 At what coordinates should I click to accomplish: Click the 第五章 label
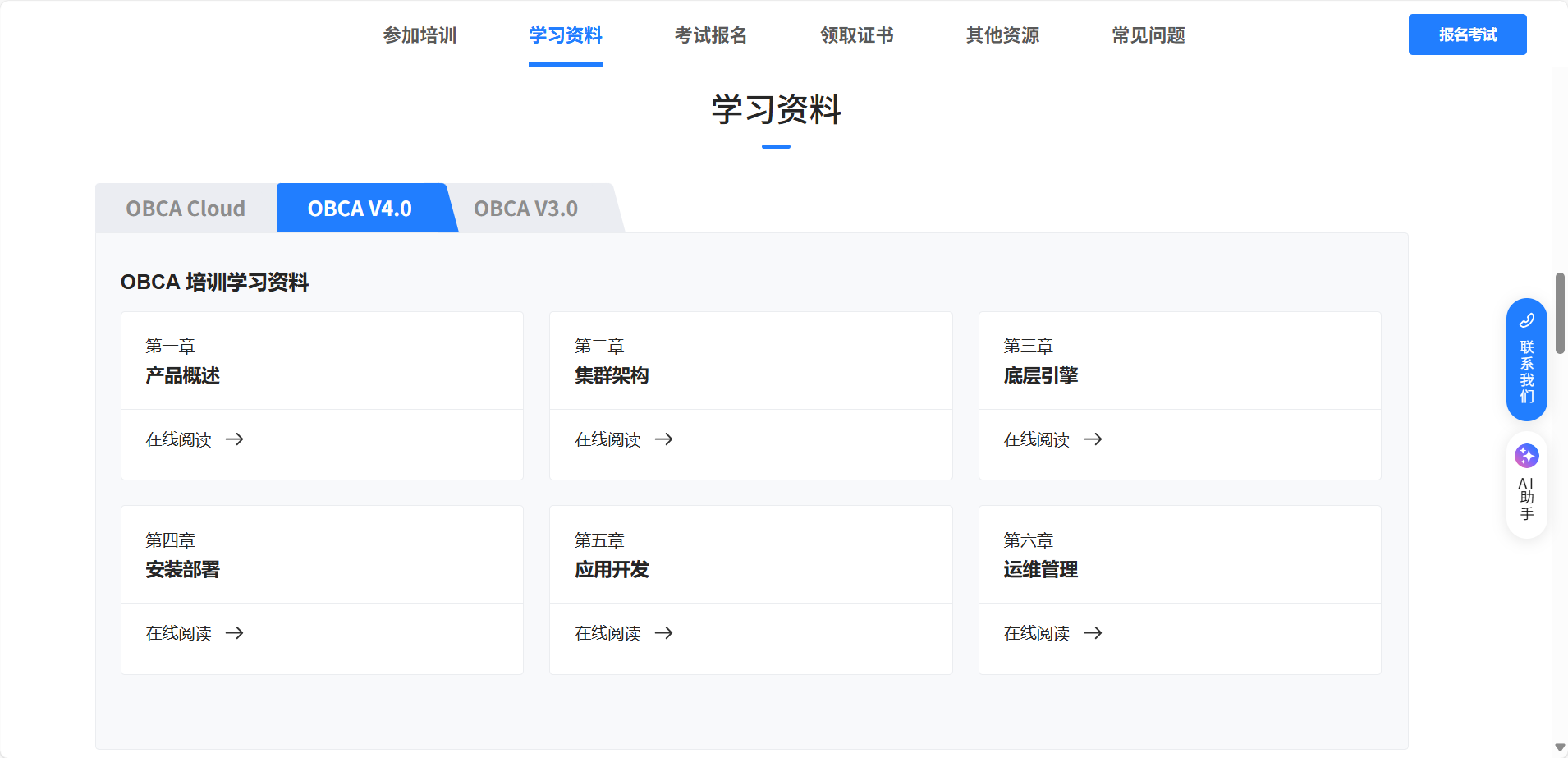(600, 540)
